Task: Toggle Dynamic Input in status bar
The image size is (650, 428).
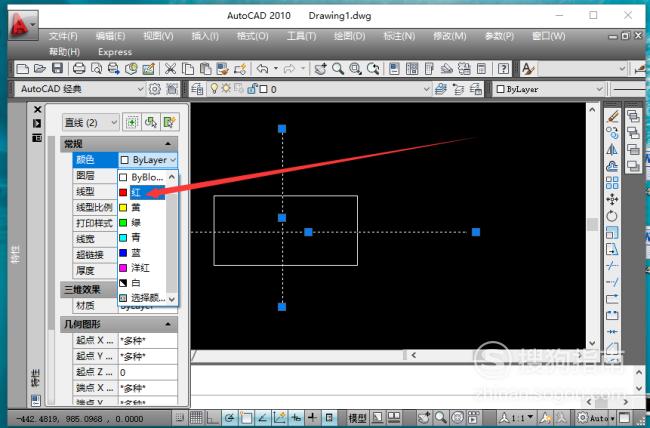Action: pos(296,418)
